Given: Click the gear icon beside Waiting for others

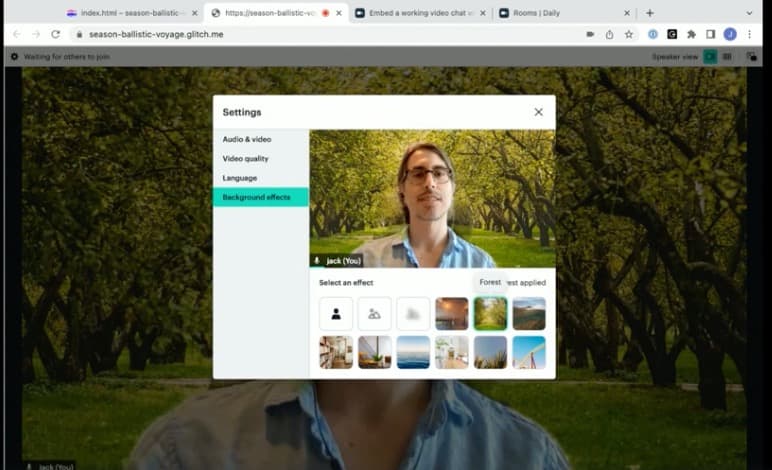Looking at the screenshot, I should 14,57.
